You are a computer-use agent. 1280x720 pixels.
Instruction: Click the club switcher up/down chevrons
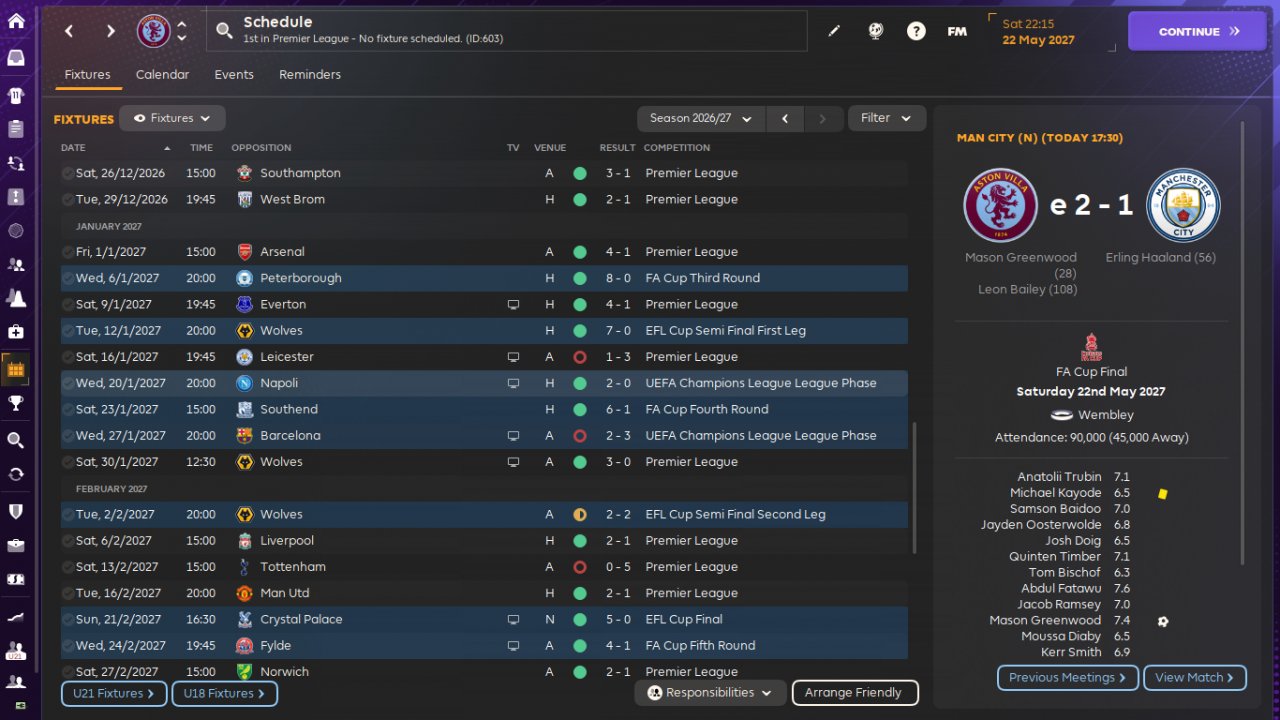[182, 31]
